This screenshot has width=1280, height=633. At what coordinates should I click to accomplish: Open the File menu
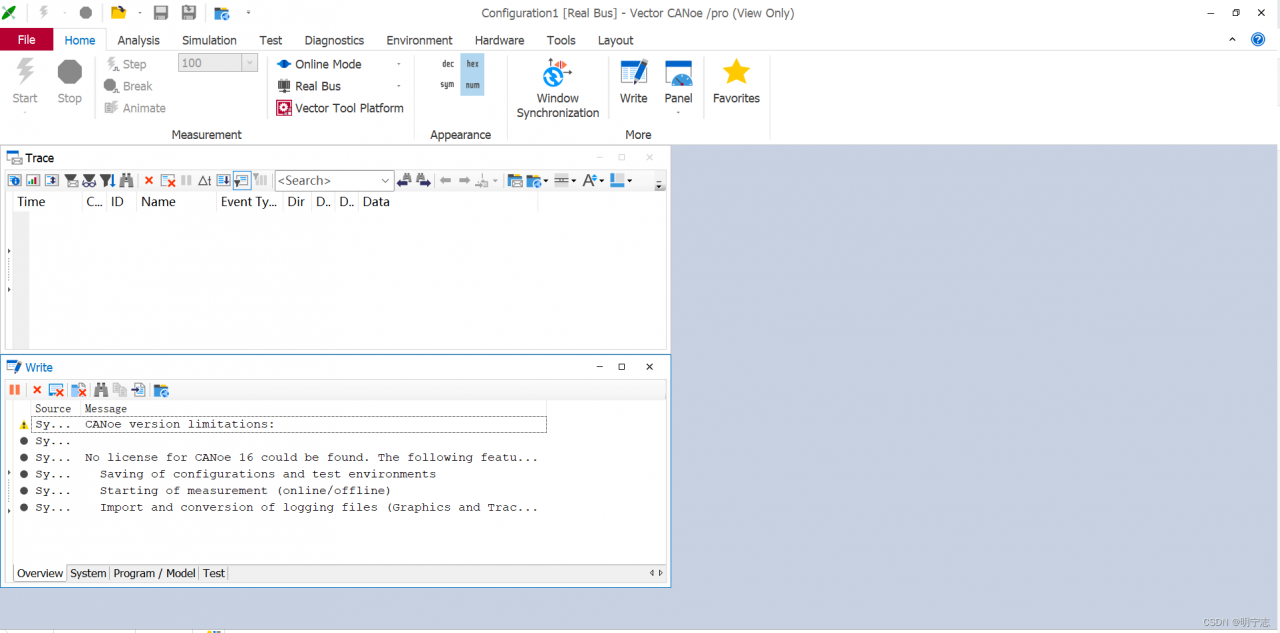pyautogui.click(x=27, y=40)
